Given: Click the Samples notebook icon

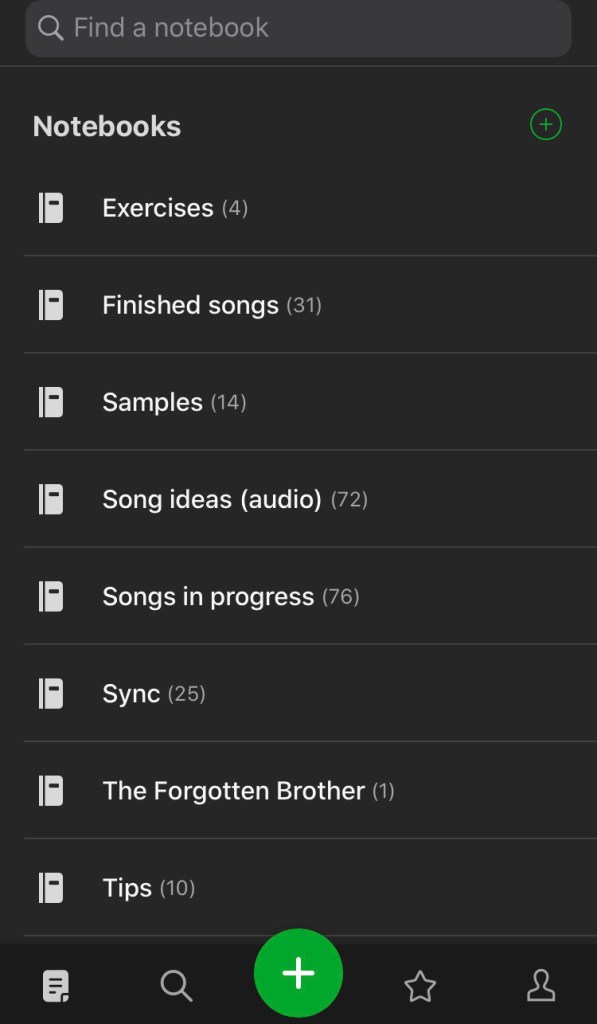Looking at the screenshot, I should click(x=51, y=402).
